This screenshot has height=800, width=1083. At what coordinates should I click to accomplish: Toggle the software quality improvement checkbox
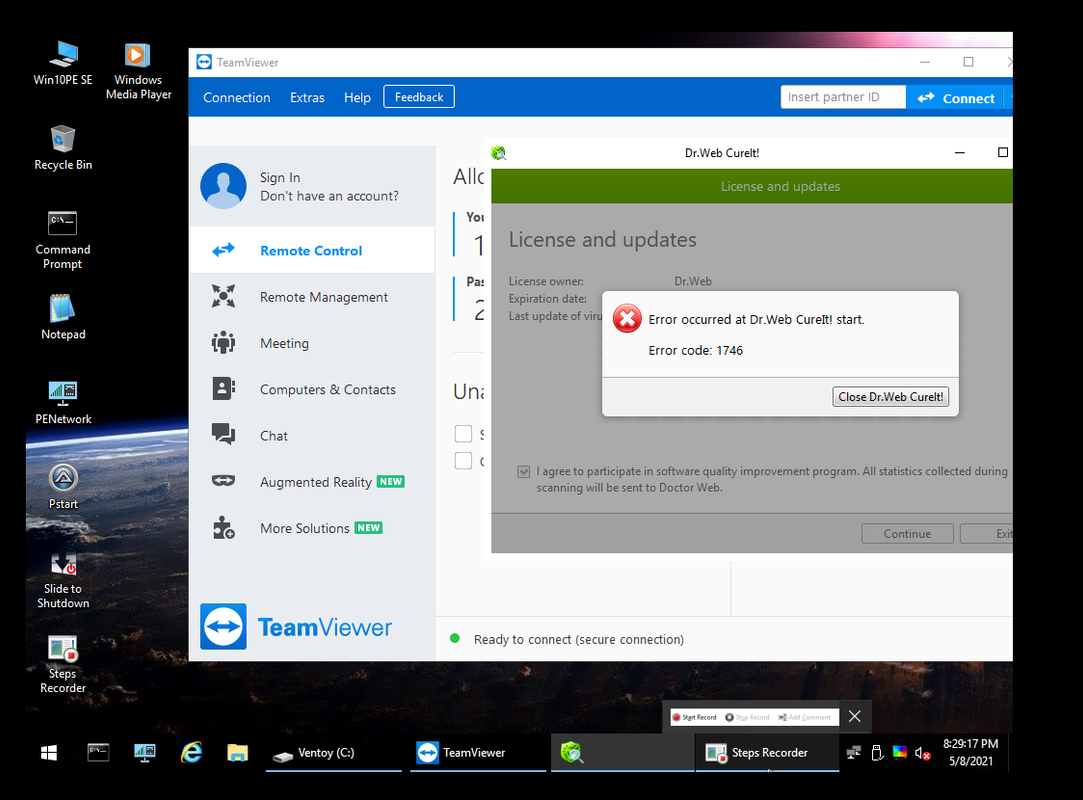(524, 472)
